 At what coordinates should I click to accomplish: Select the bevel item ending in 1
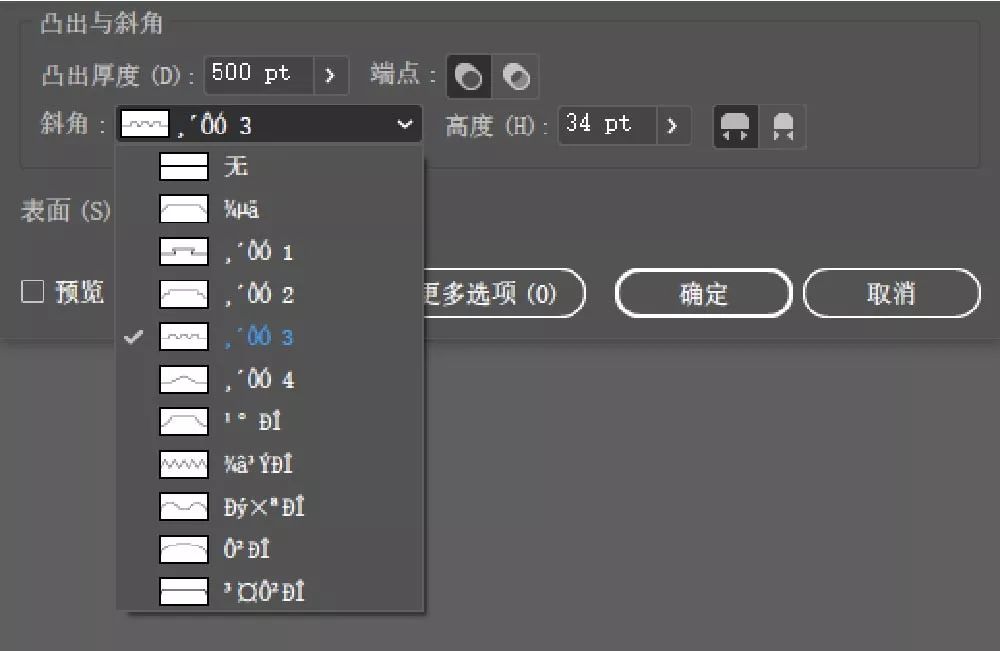258,252
